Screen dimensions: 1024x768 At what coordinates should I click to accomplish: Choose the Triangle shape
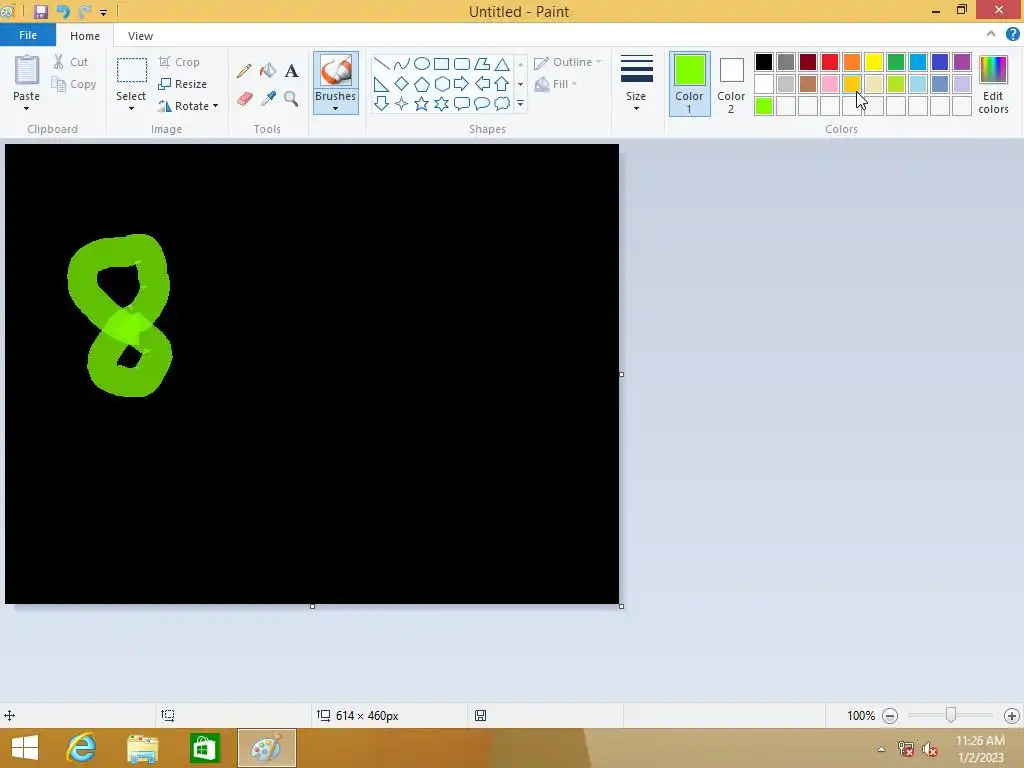502,63
